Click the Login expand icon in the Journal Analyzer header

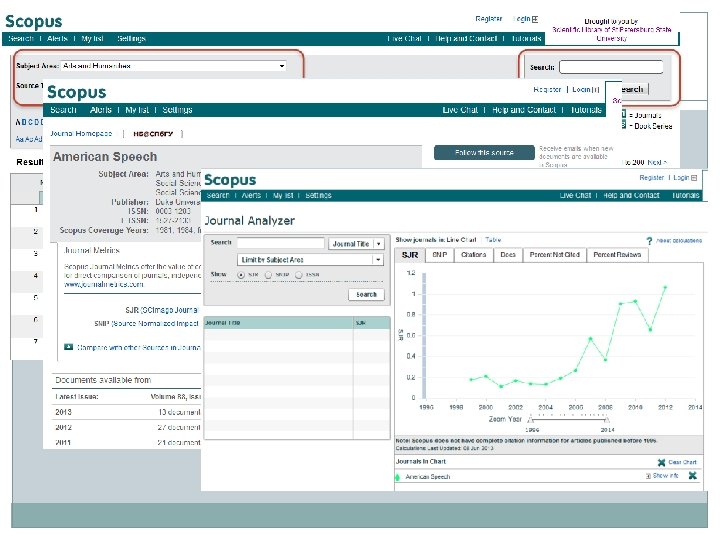(694, 178)
